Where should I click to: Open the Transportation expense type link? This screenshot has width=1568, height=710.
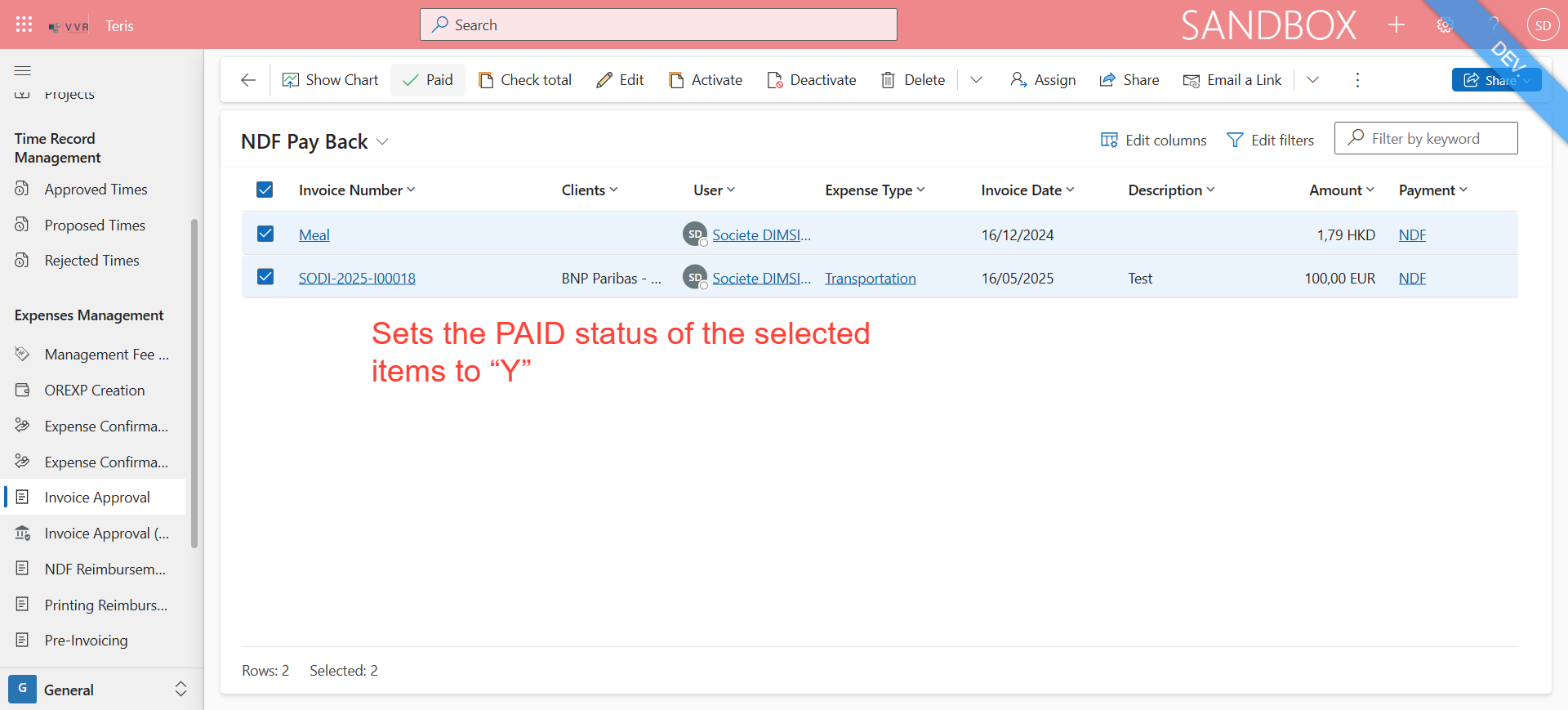pyautogui.click(x=871, y=279)
